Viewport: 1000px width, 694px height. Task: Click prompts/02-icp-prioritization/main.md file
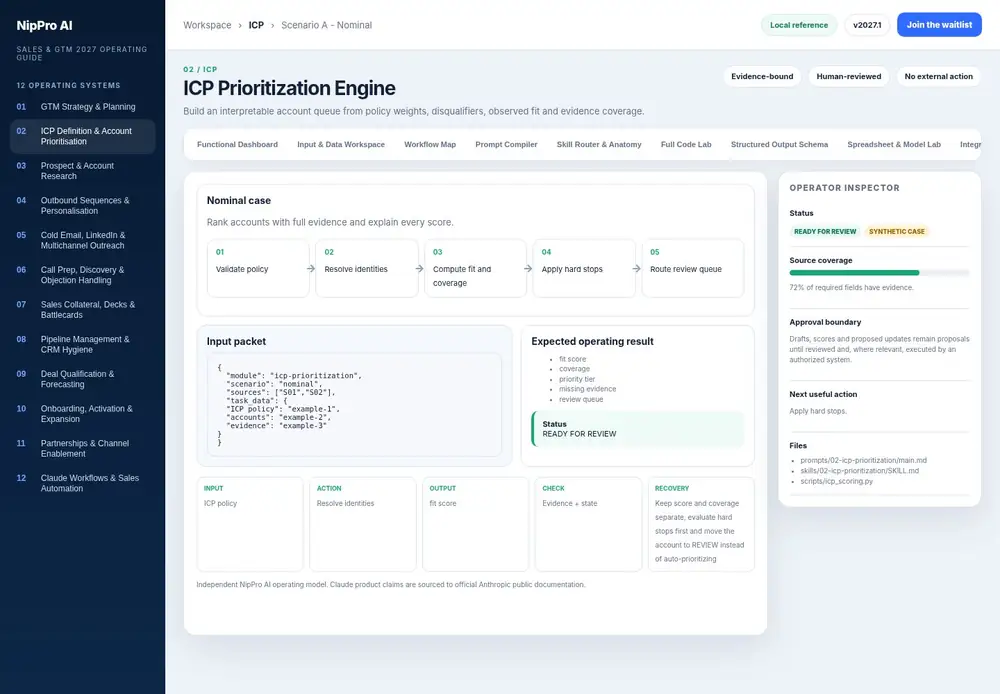click(864, 460)
